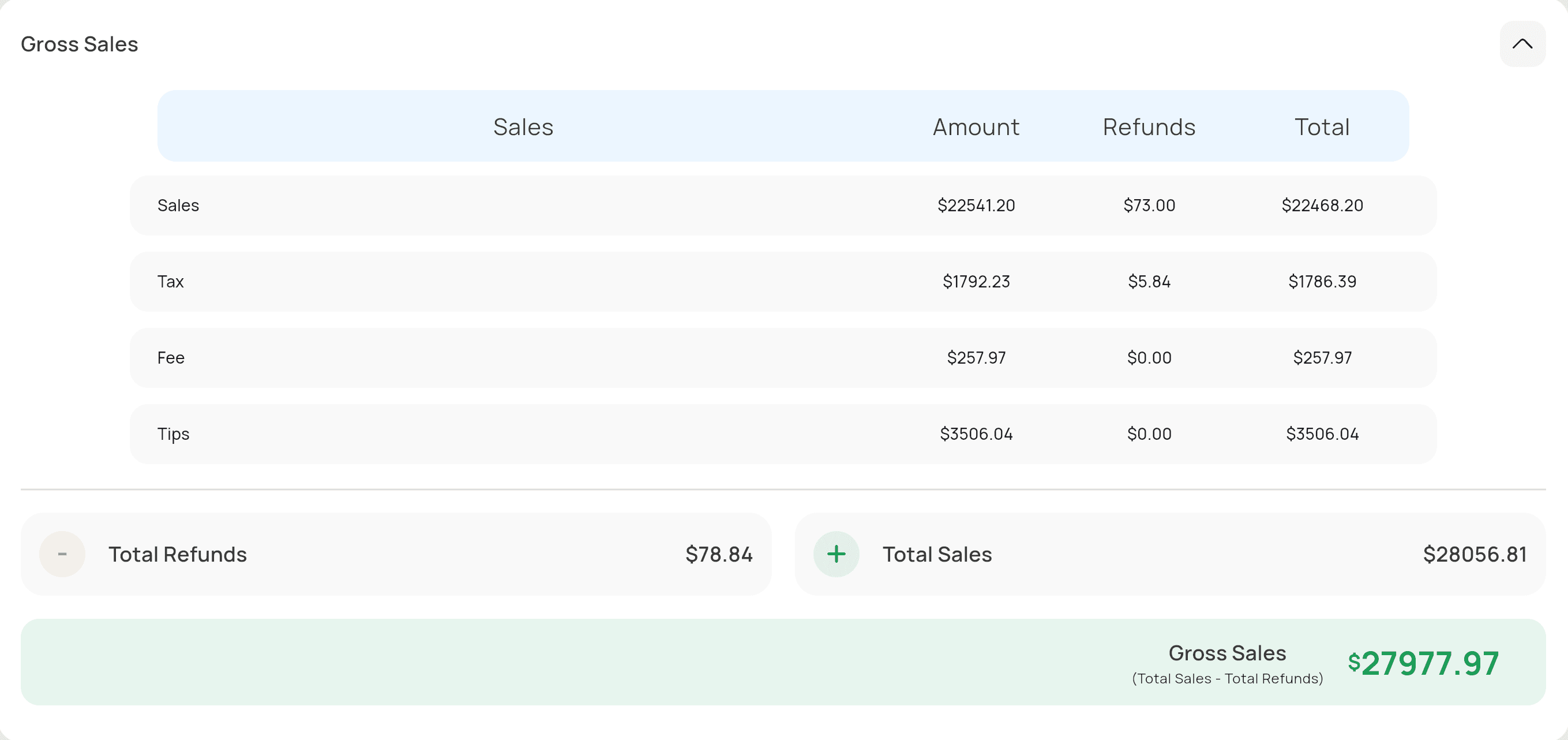Click the plus icon beside Total Sales
Viewport: 1568px width, 740px height.
click(836, 554)
